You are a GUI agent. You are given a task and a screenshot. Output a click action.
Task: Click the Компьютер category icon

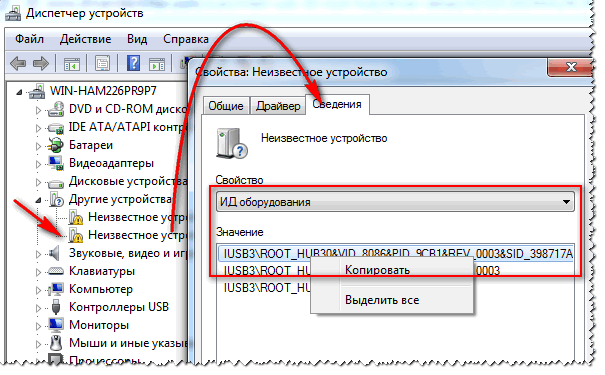click(x=56, y=289)
